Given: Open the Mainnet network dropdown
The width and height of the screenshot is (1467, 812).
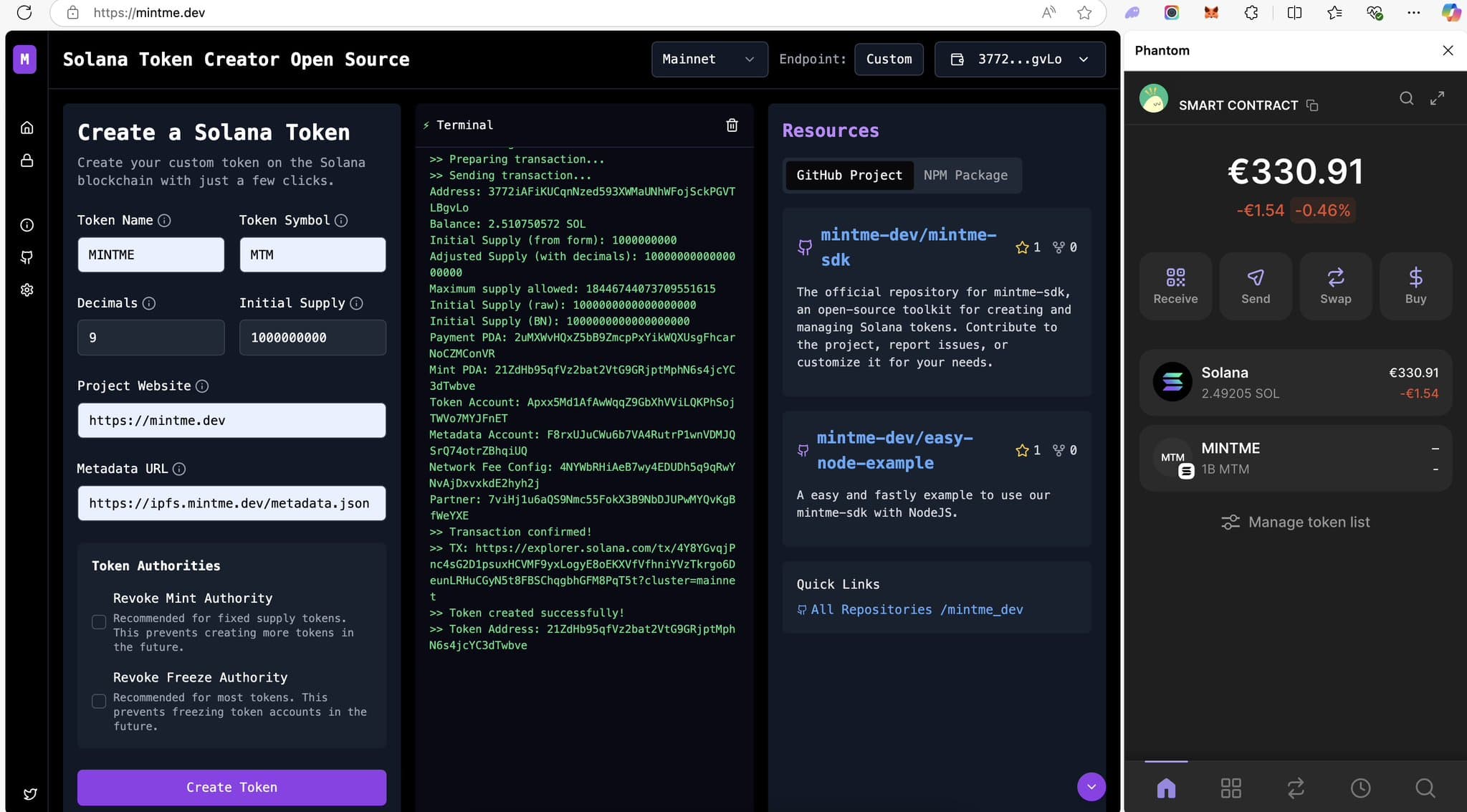Looking at the screenshot, I should (x=709, y=59).
